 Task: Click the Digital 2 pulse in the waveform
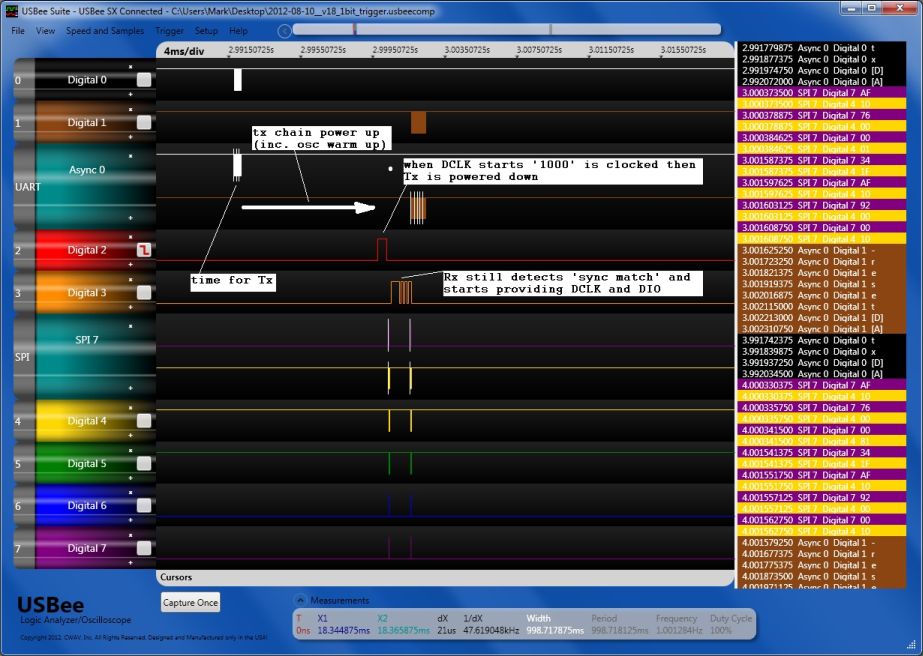pyautogui.click(x=382, y=249)
